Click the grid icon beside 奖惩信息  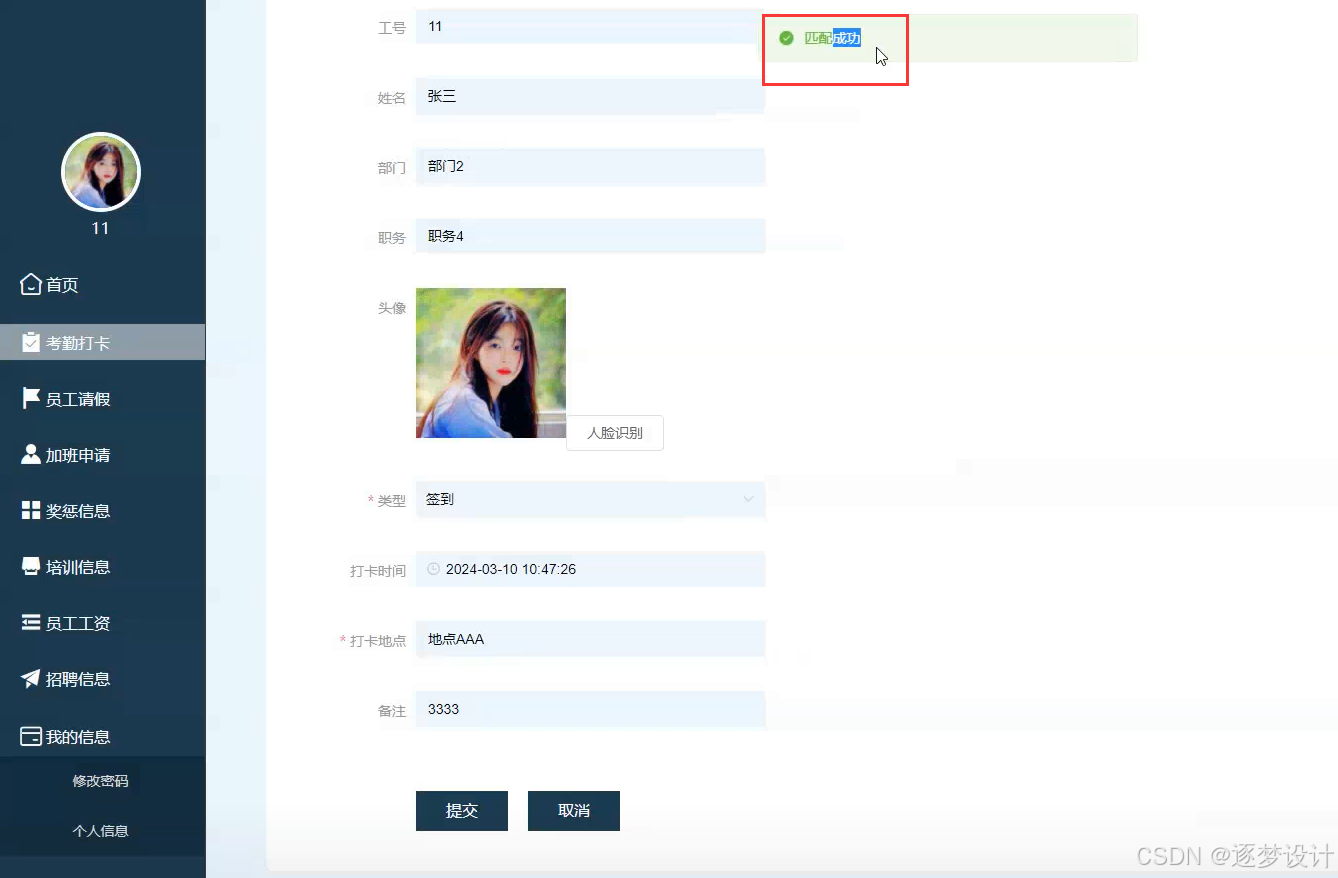(x=31, y=510)
